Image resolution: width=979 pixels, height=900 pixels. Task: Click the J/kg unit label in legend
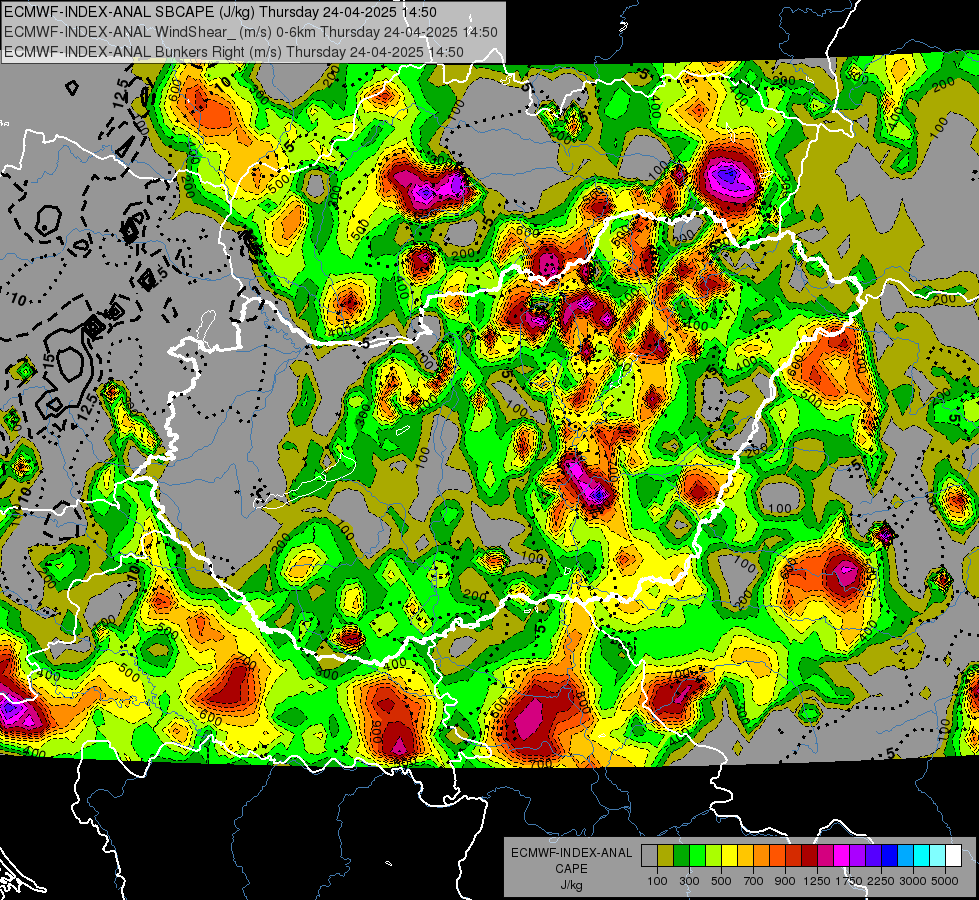point(571,885)
